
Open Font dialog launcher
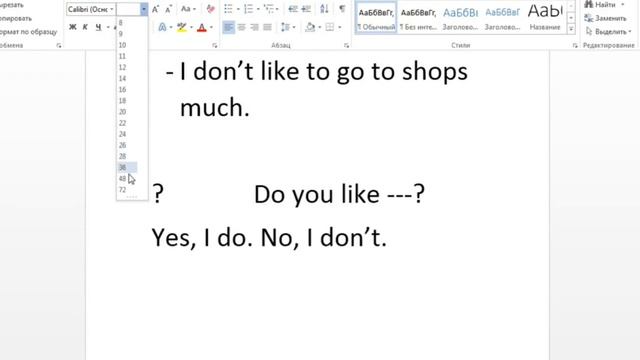[x=215, y=46]
